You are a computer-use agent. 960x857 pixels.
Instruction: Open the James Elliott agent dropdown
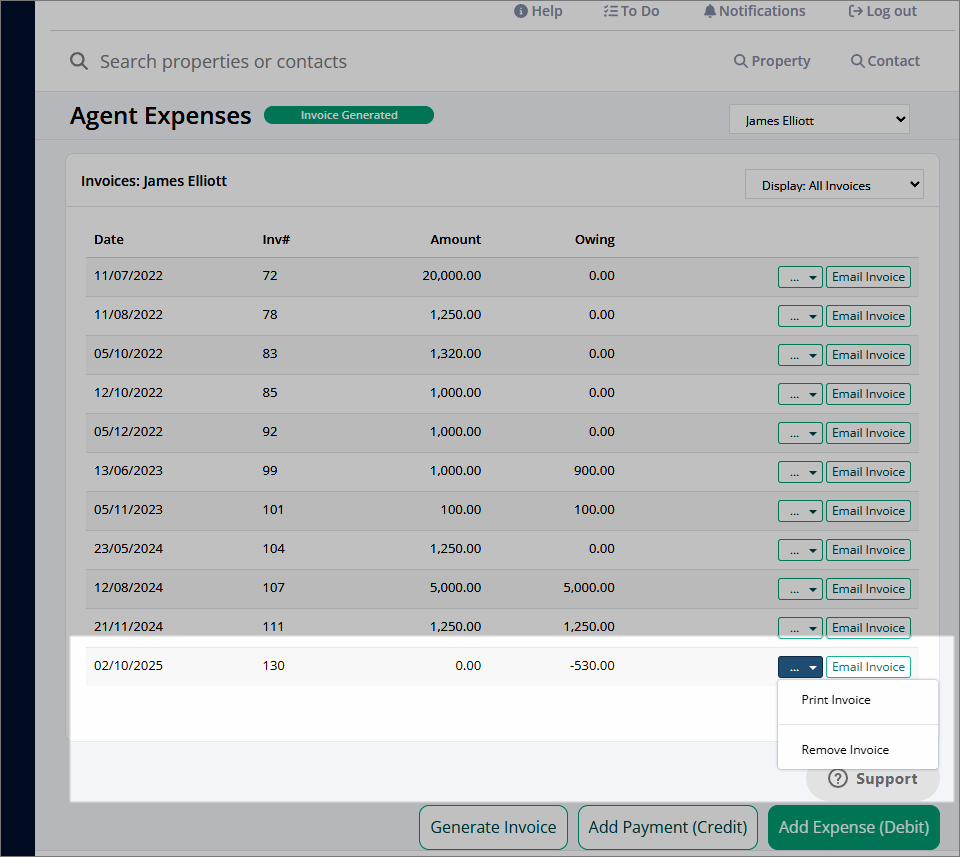pyautogui.click(x=819, y=119)
